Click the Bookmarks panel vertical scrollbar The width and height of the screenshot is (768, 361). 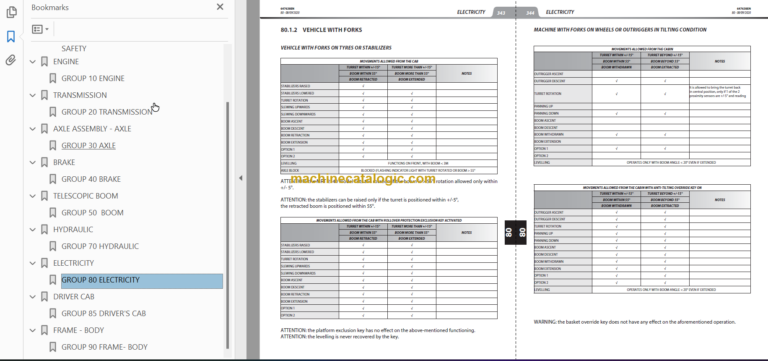coord(227,225)
